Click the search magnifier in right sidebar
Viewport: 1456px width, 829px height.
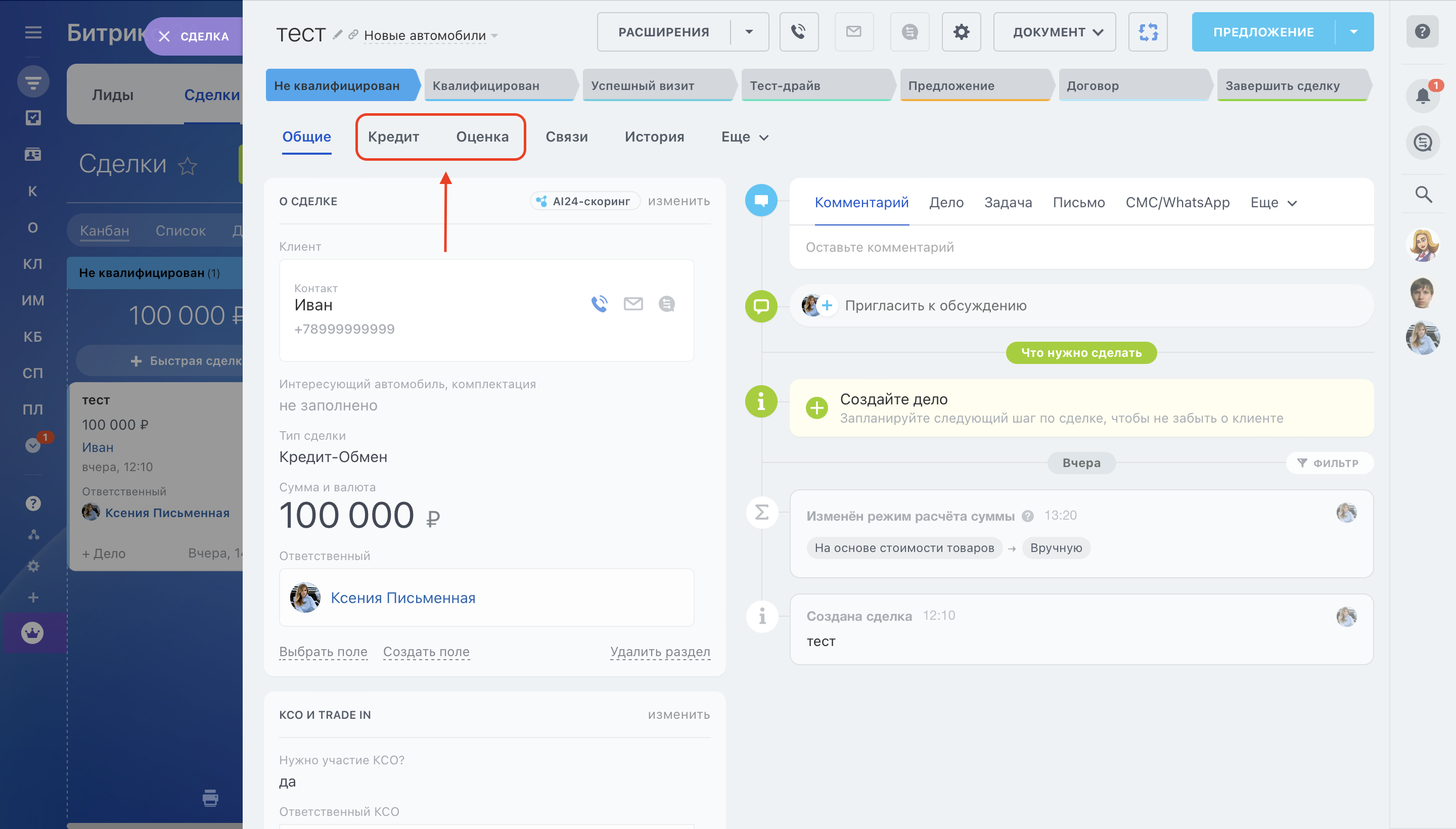click(x=1423, y=194)
